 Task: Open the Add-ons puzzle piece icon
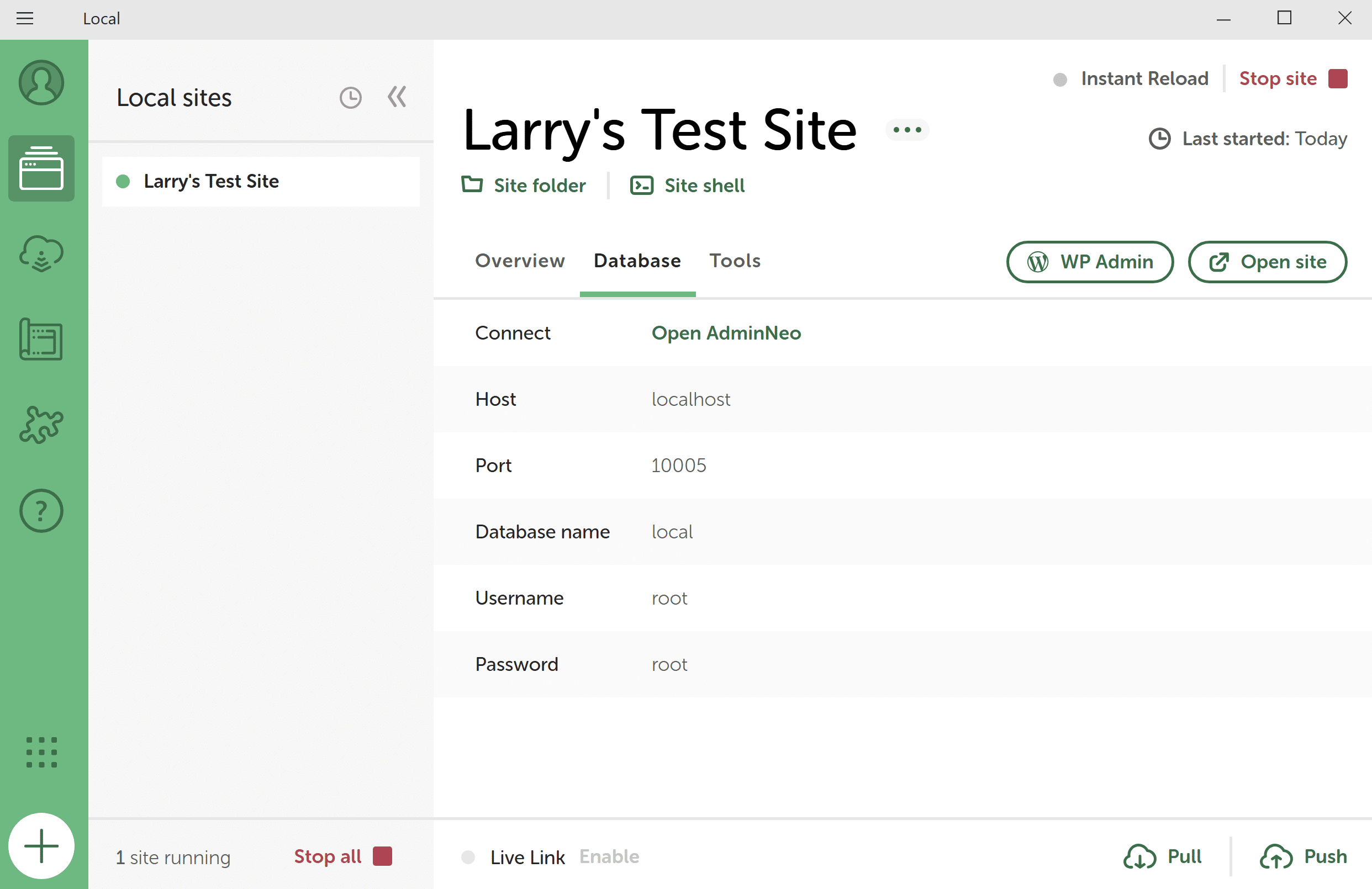coord(41,425)
